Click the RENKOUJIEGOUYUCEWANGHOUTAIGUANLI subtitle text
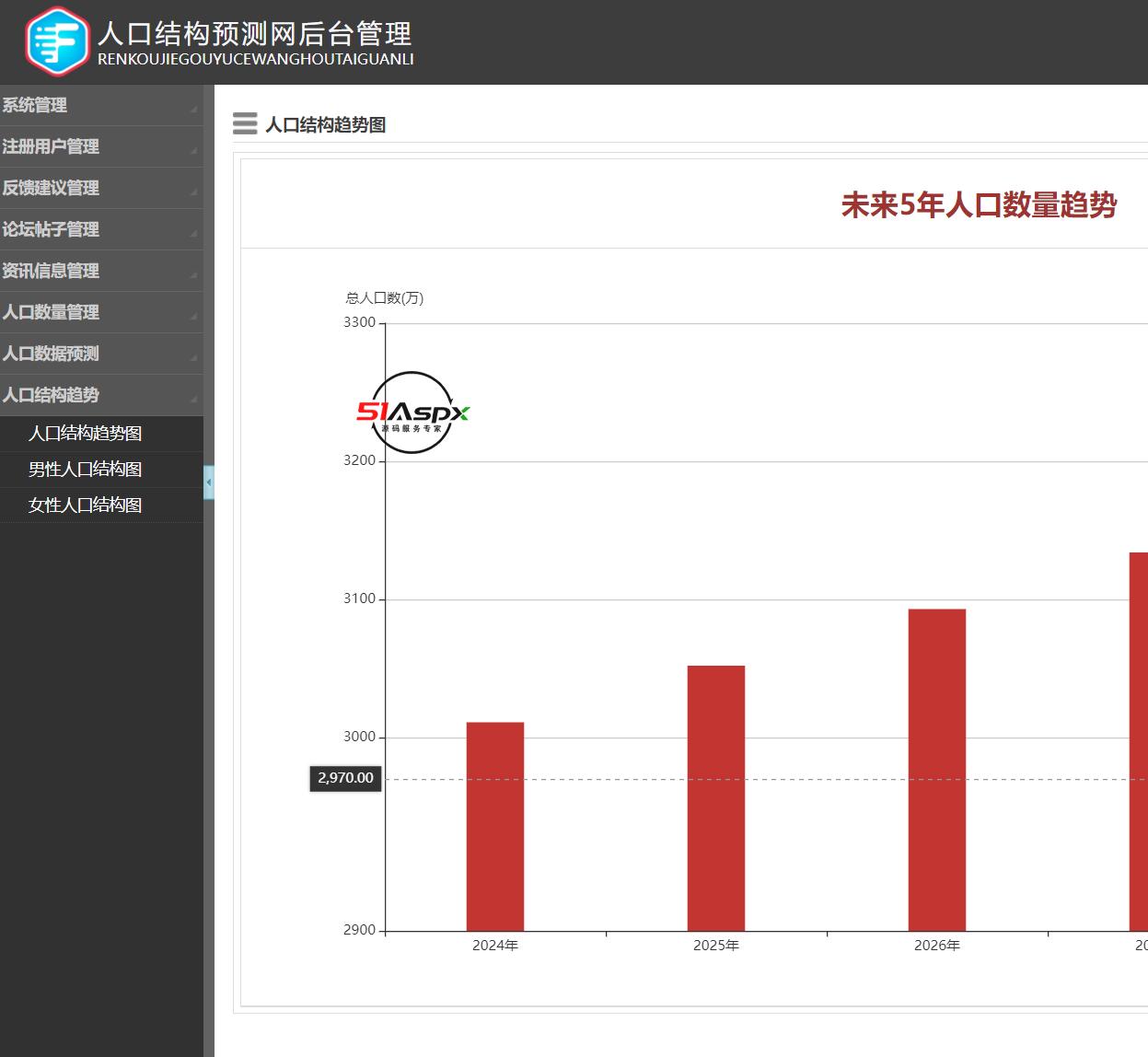This screenshot has width=1148, height=1057. [256, 59]
